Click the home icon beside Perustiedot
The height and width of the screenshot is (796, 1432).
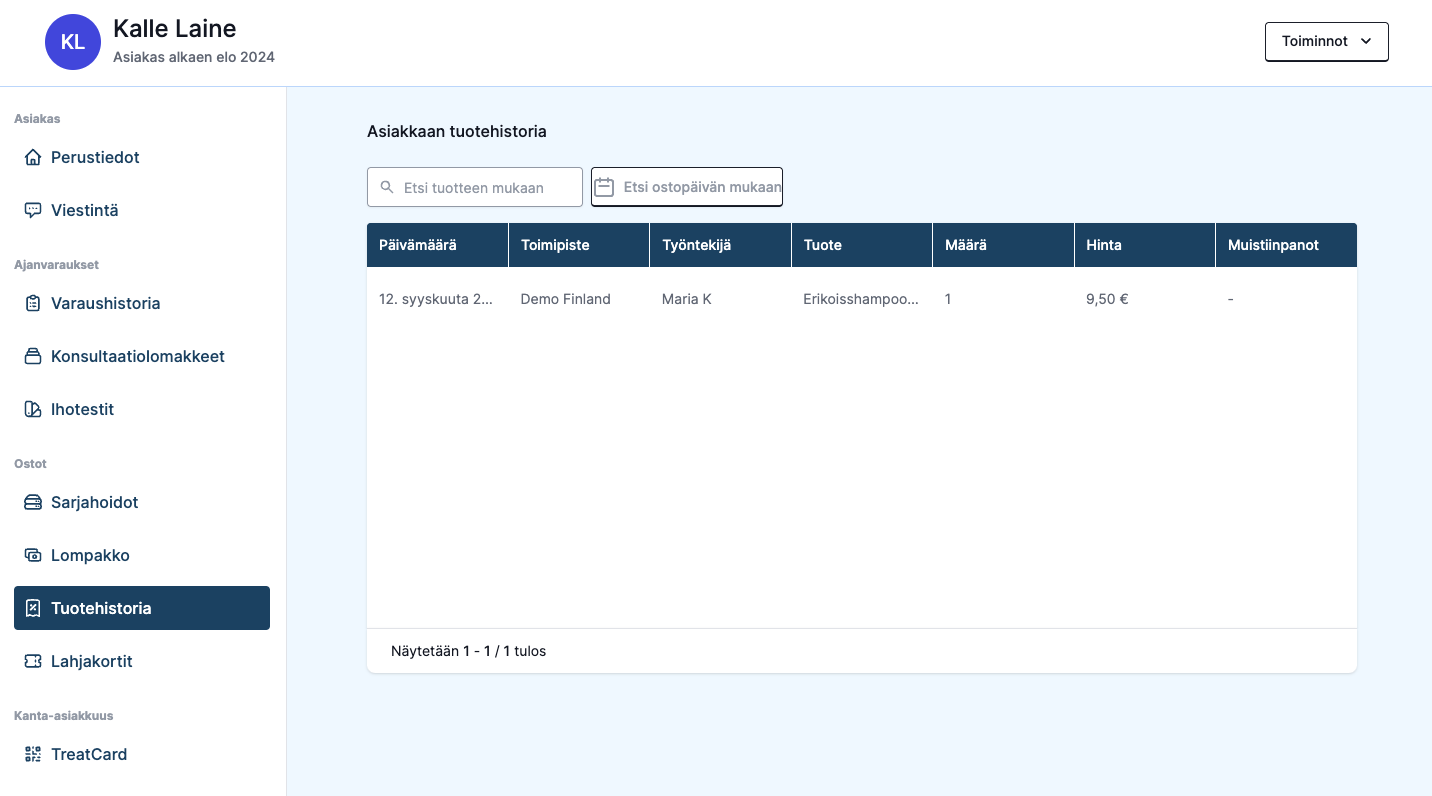coord(33,158)
